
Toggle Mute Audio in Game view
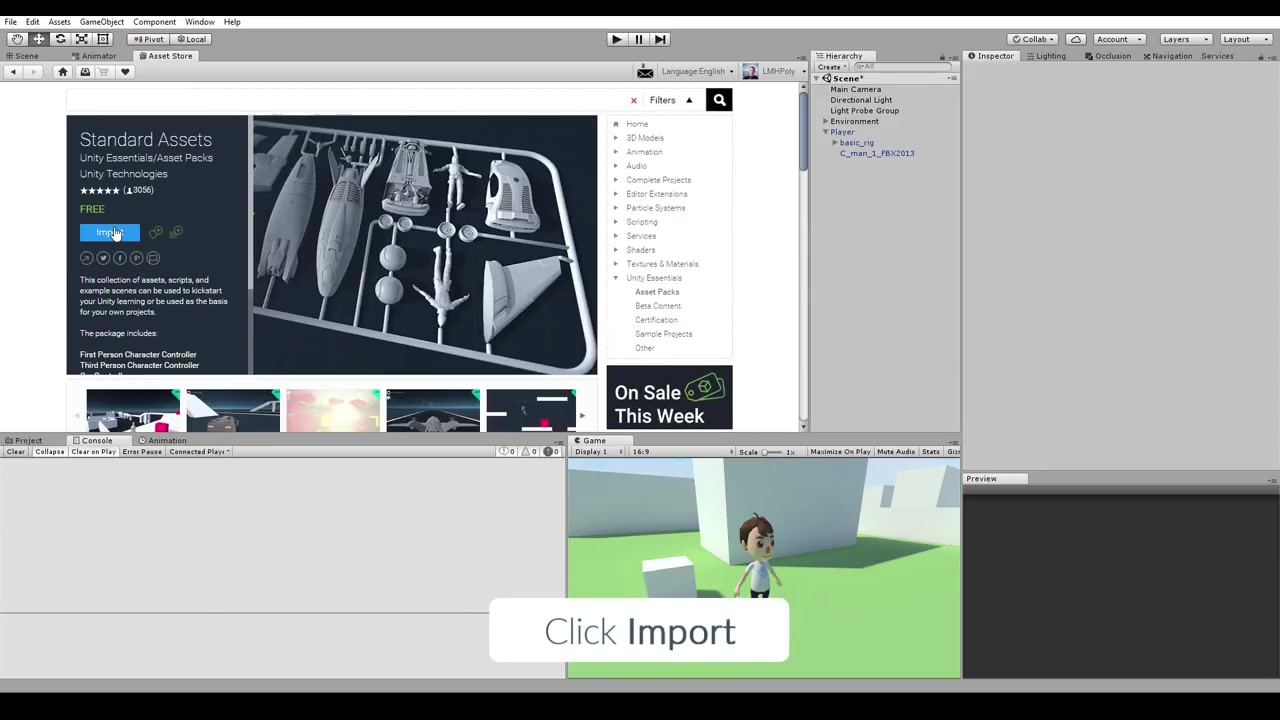coord(896,452)
